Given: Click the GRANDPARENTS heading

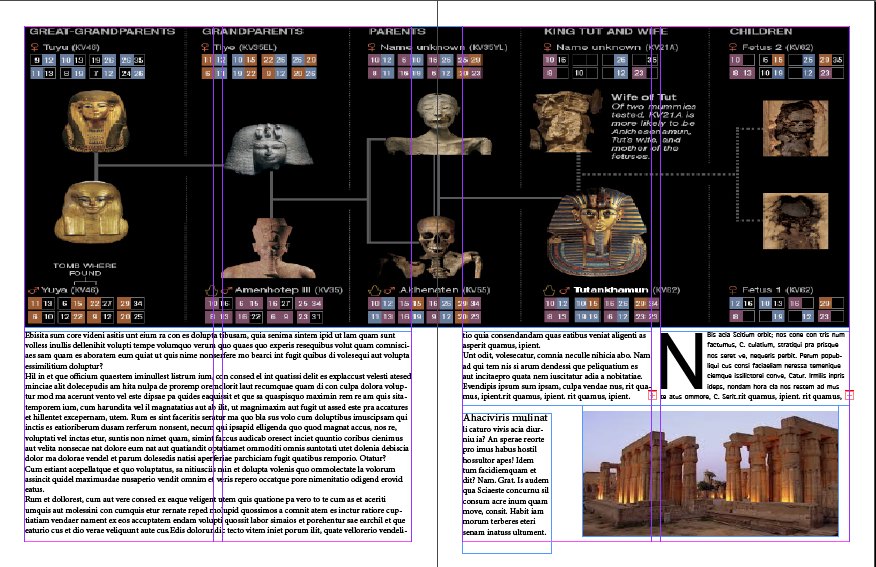Looking at the screenshot, I should coord(253,31).
